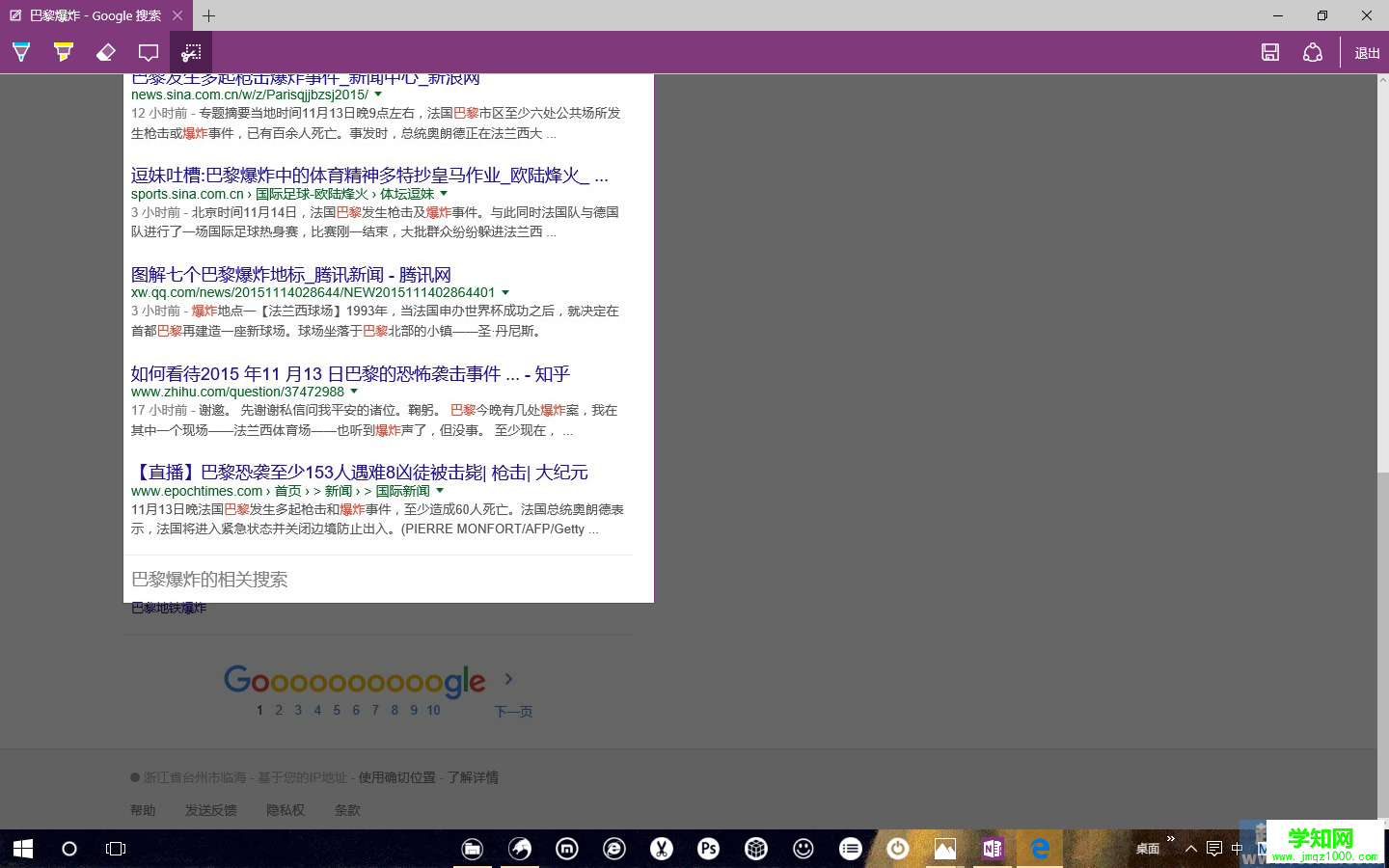The height and width of the screenshot is (868, 1389).
Task: Open the scissors snipping app on taskbar
Action: click(662, 849)
